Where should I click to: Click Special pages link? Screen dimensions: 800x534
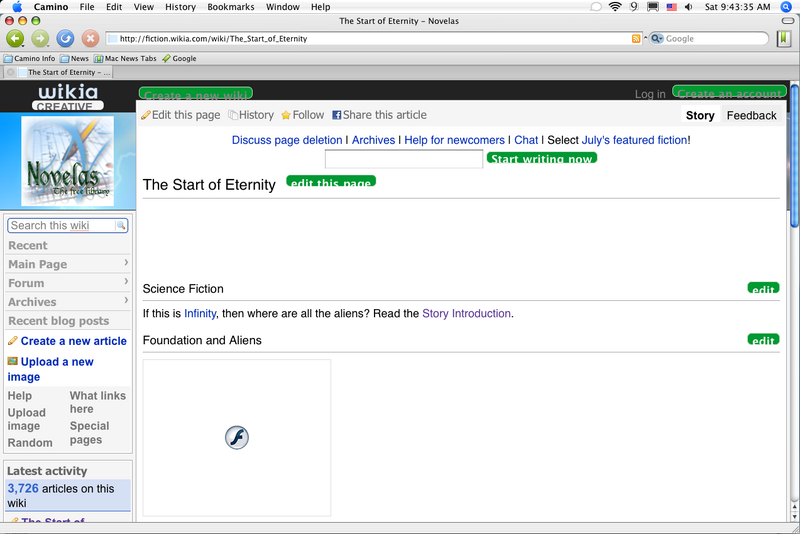tap(89, 433)
